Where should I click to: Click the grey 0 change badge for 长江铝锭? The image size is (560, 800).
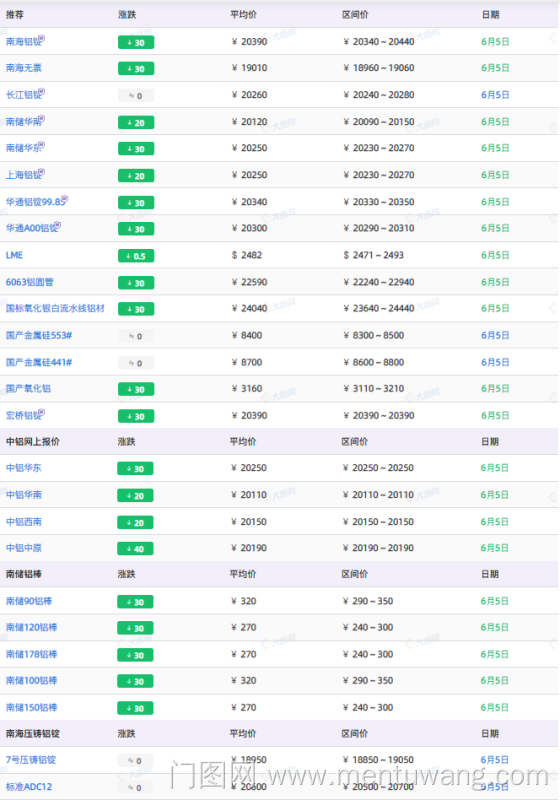[136, 95]
